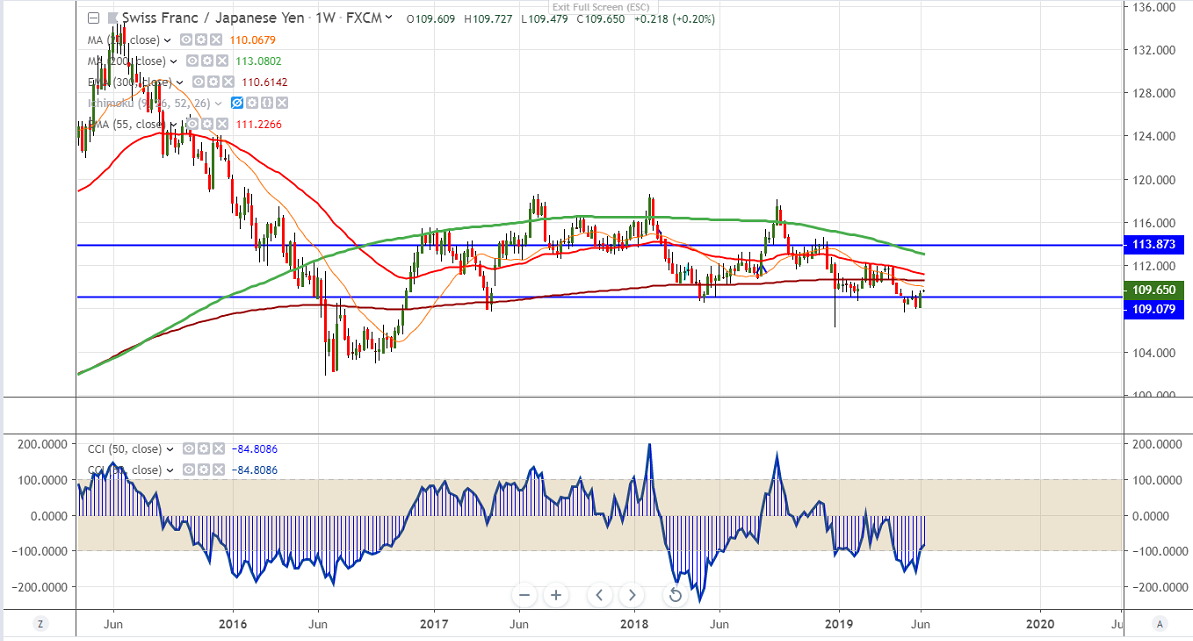The height and width of the screenshot is (641, 1193).
Task: Expand the upper CCI (50, close) chevron
Action: (170, 450)
